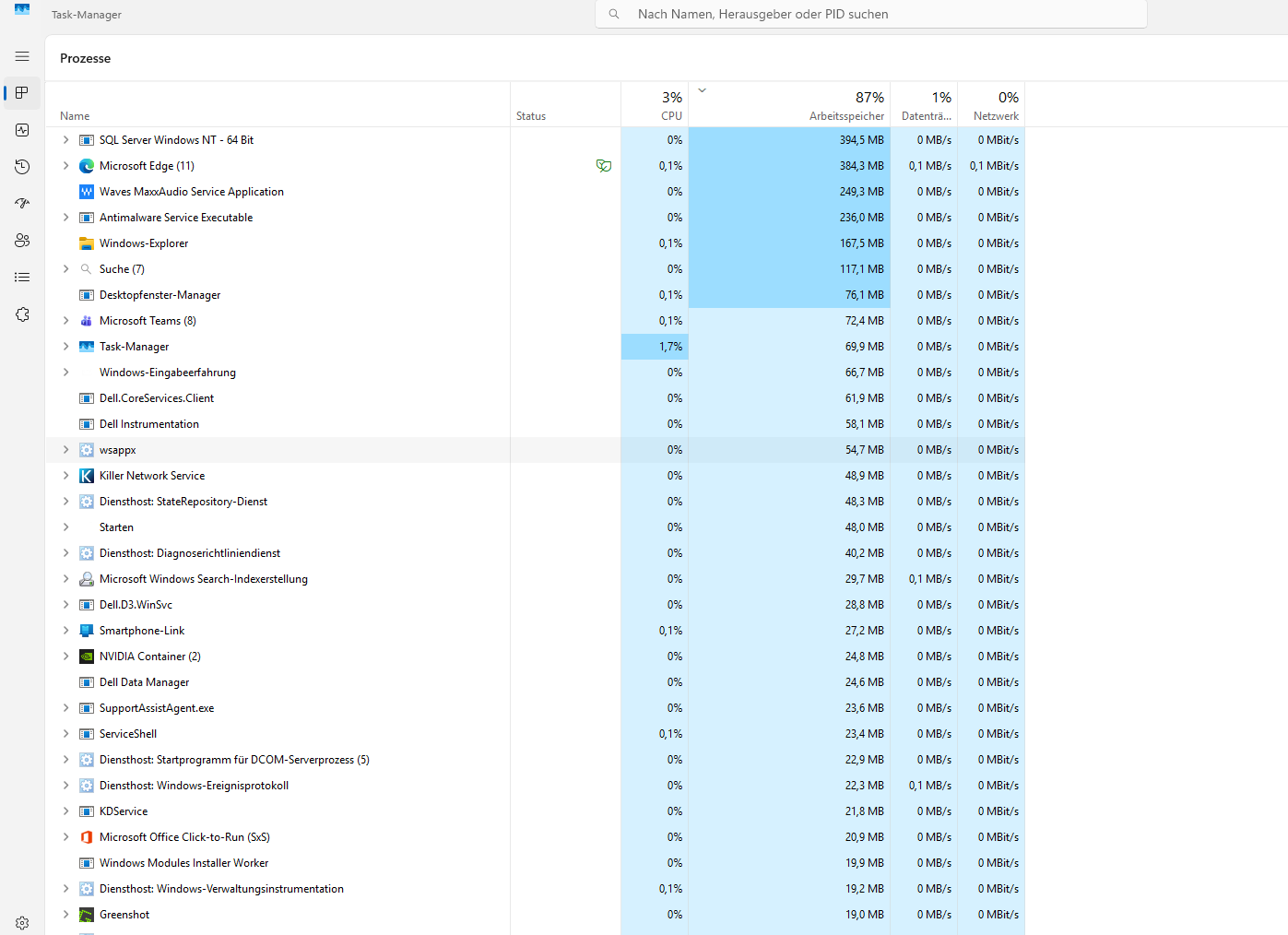Viewport: 1288px width, 935px height.
Task: Select the Windows Modules Installer Worker row
Action: [535, 863]
